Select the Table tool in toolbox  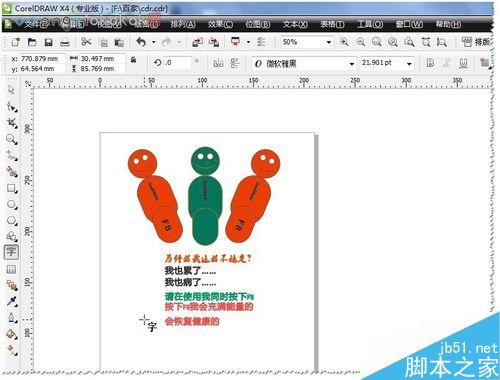point(11,269)
